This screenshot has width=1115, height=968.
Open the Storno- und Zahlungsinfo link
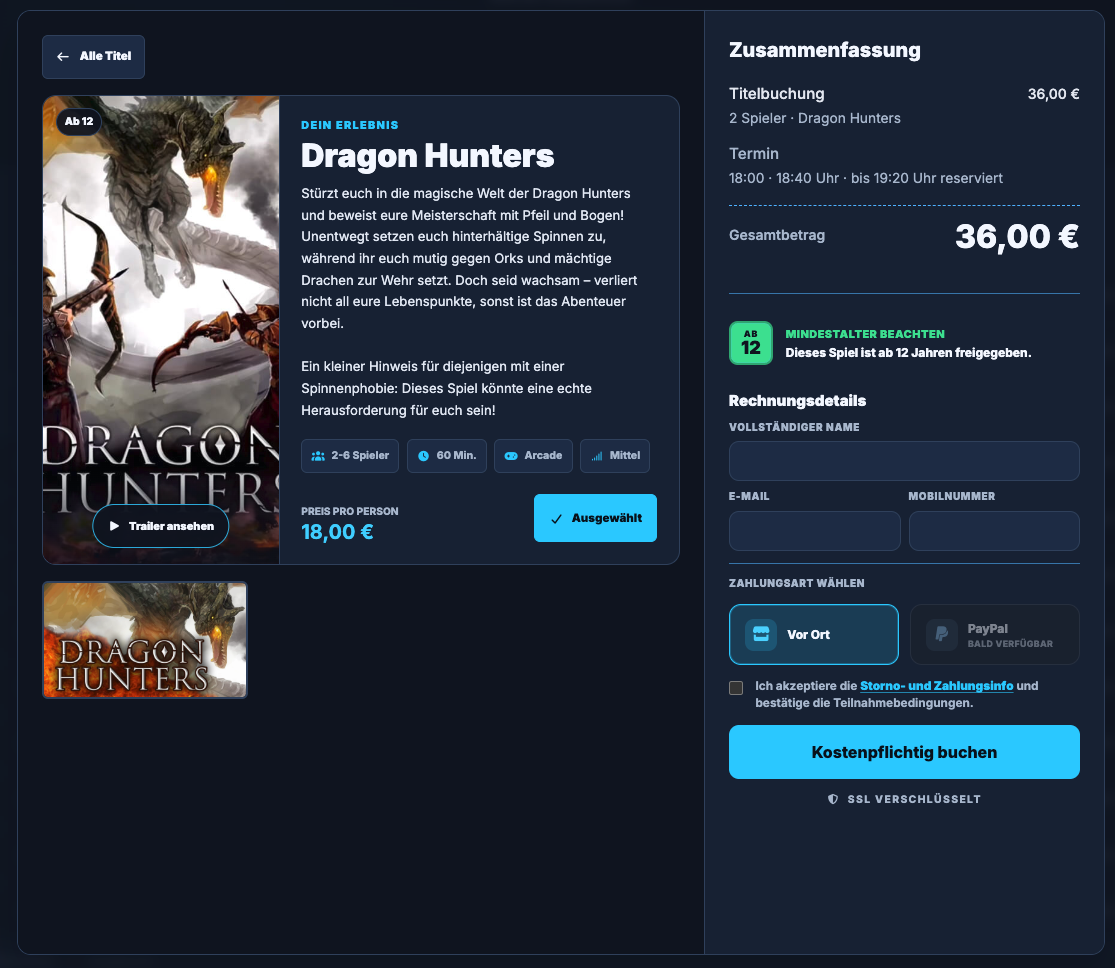[x=937, y=686]
